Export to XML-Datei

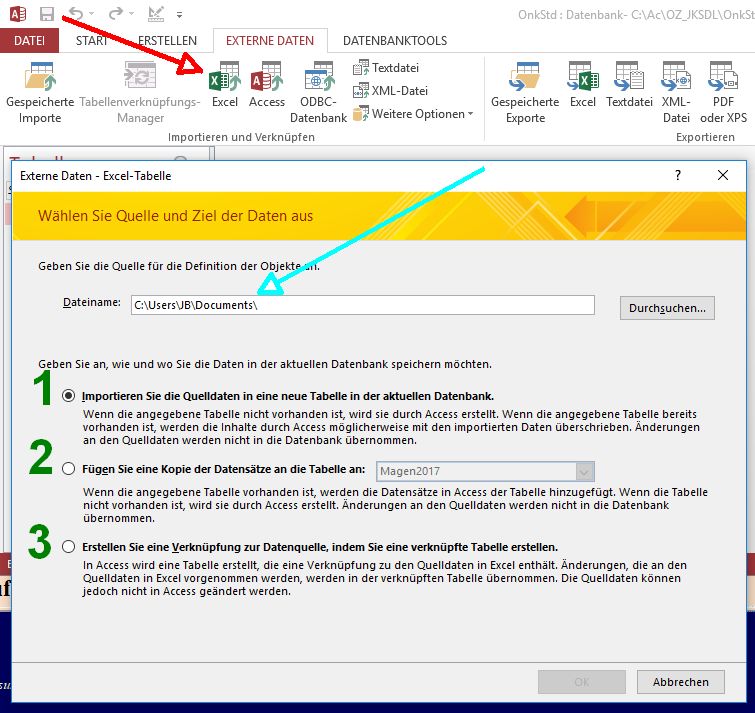(x=676, y=92)
